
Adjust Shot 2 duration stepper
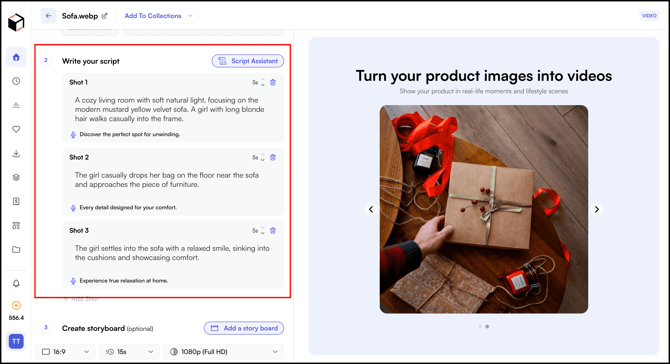click(x=262, y=158)
